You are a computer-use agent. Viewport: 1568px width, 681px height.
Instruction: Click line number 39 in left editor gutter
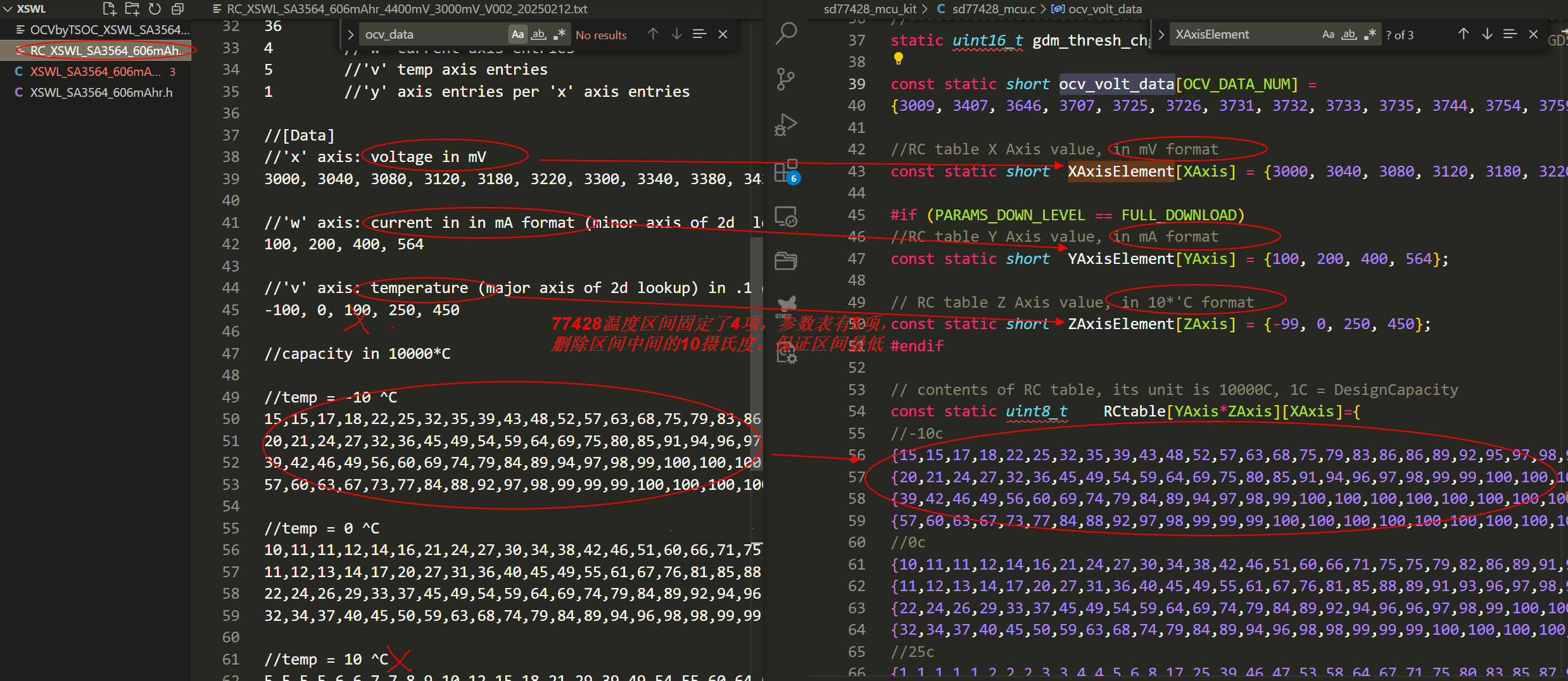(x=231, y=179)
